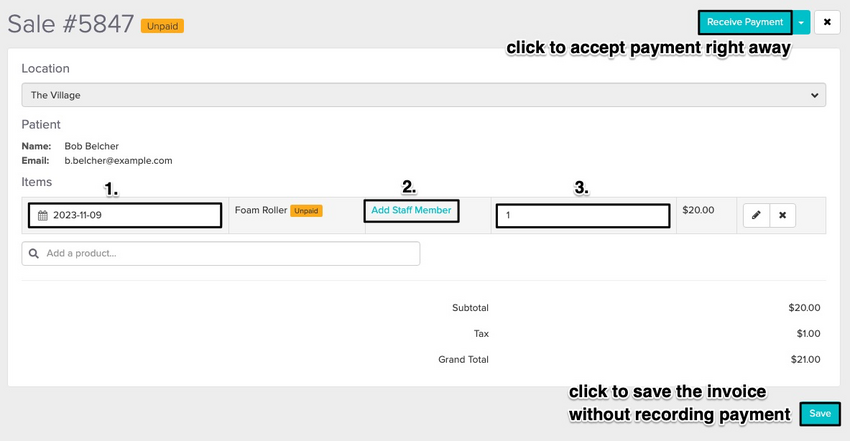The width and height of the screenshot is (850, 441).
Task: Click the calendar icon in the date field
Action: tap(43, 215)
